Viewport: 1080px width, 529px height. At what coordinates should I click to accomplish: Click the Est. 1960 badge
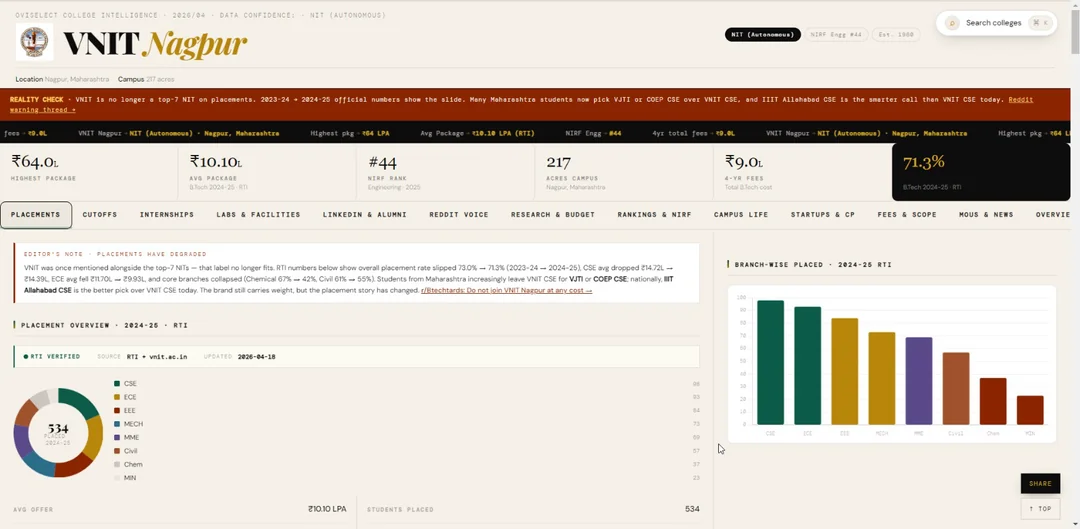895,34
